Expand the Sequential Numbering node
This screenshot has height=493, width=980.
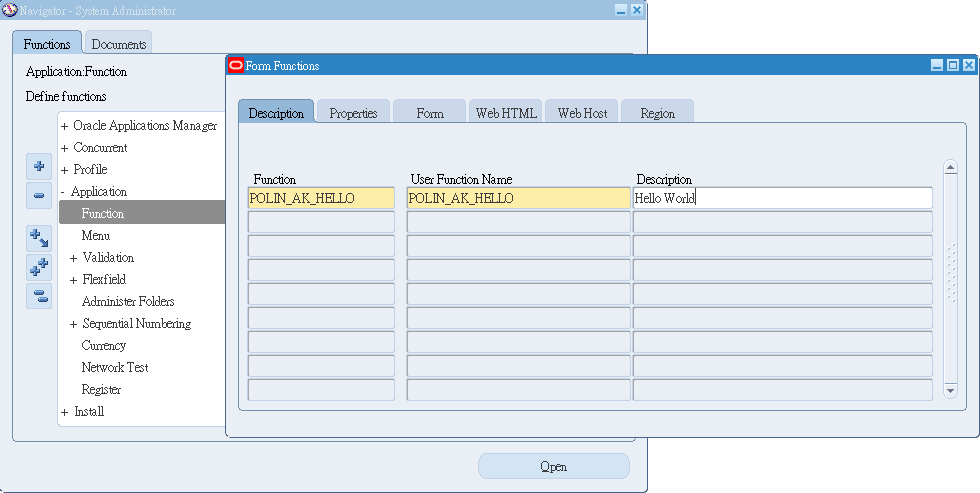point(74,324)
